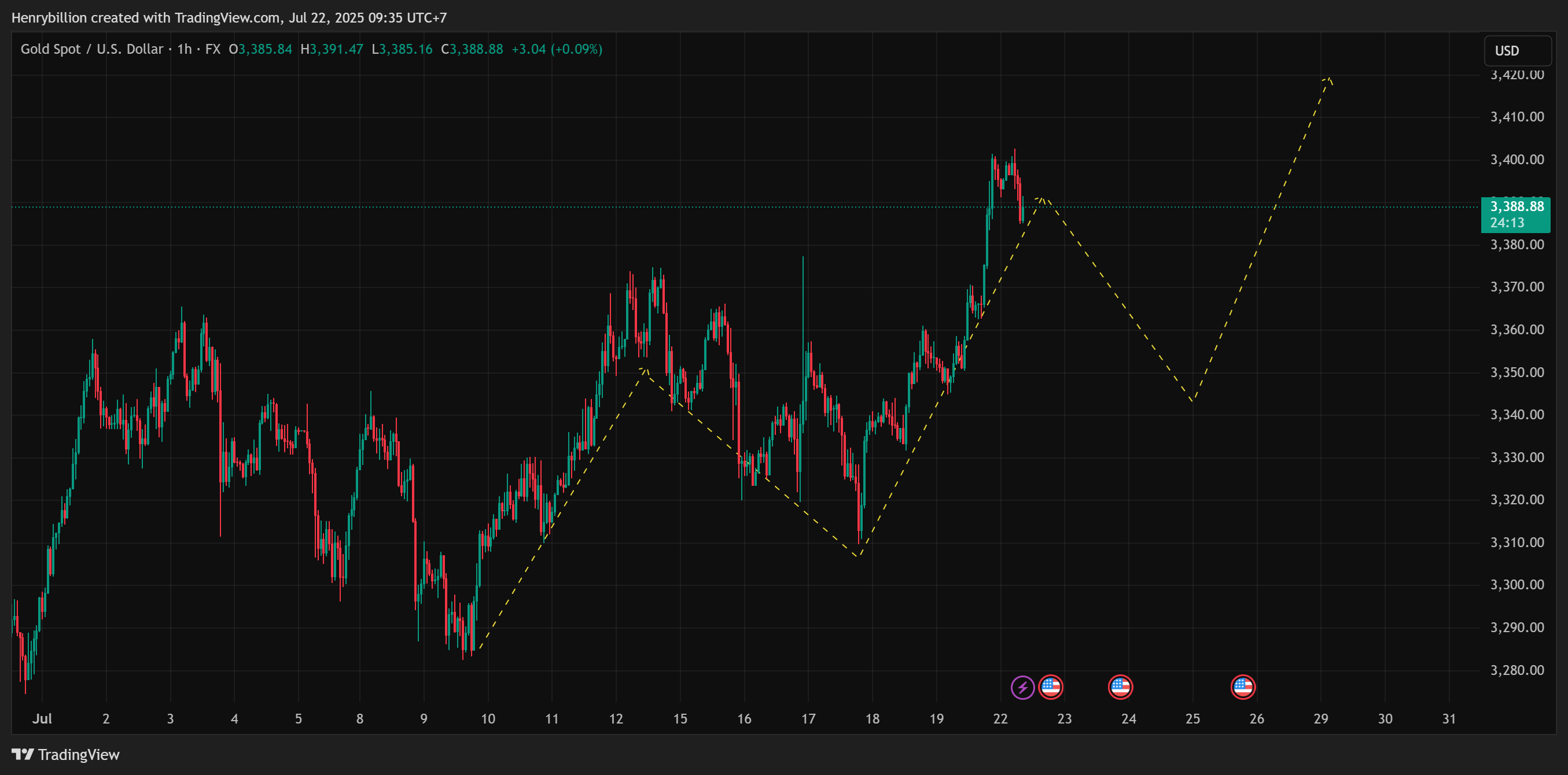Click the date 15 label on time axis
The image size is (1568, 775).
point(680,719)
